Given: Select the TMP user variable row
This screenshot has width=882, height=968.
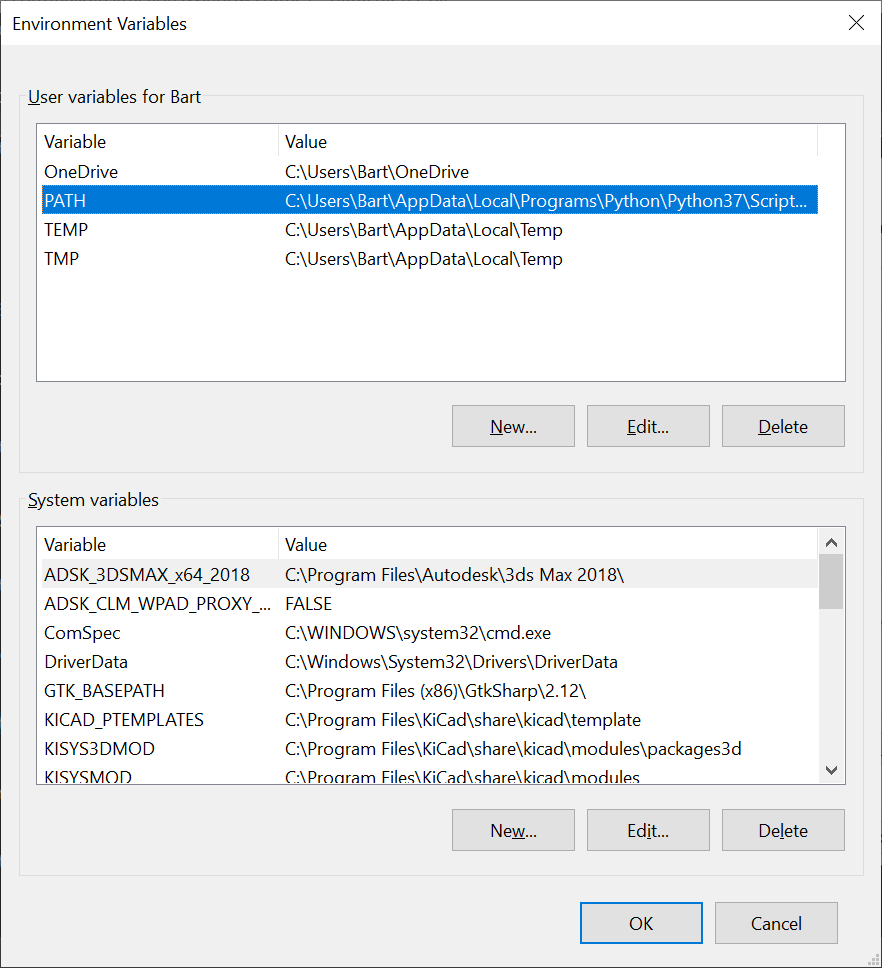Looking at the screenshot, I should [x=430, y=259].
